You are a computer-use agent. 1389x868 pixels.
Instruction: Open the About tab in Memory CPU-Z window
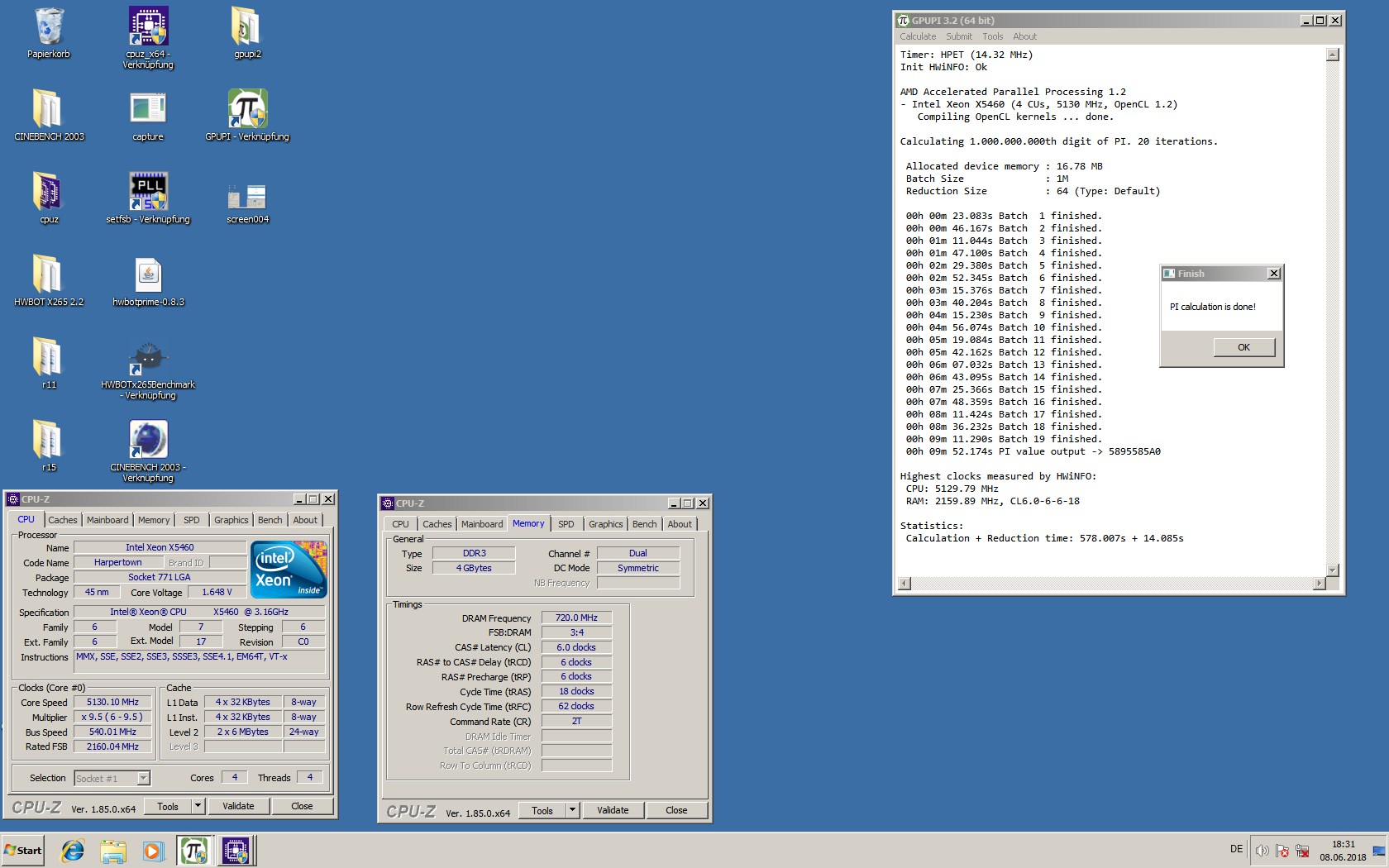click(680, 524)
